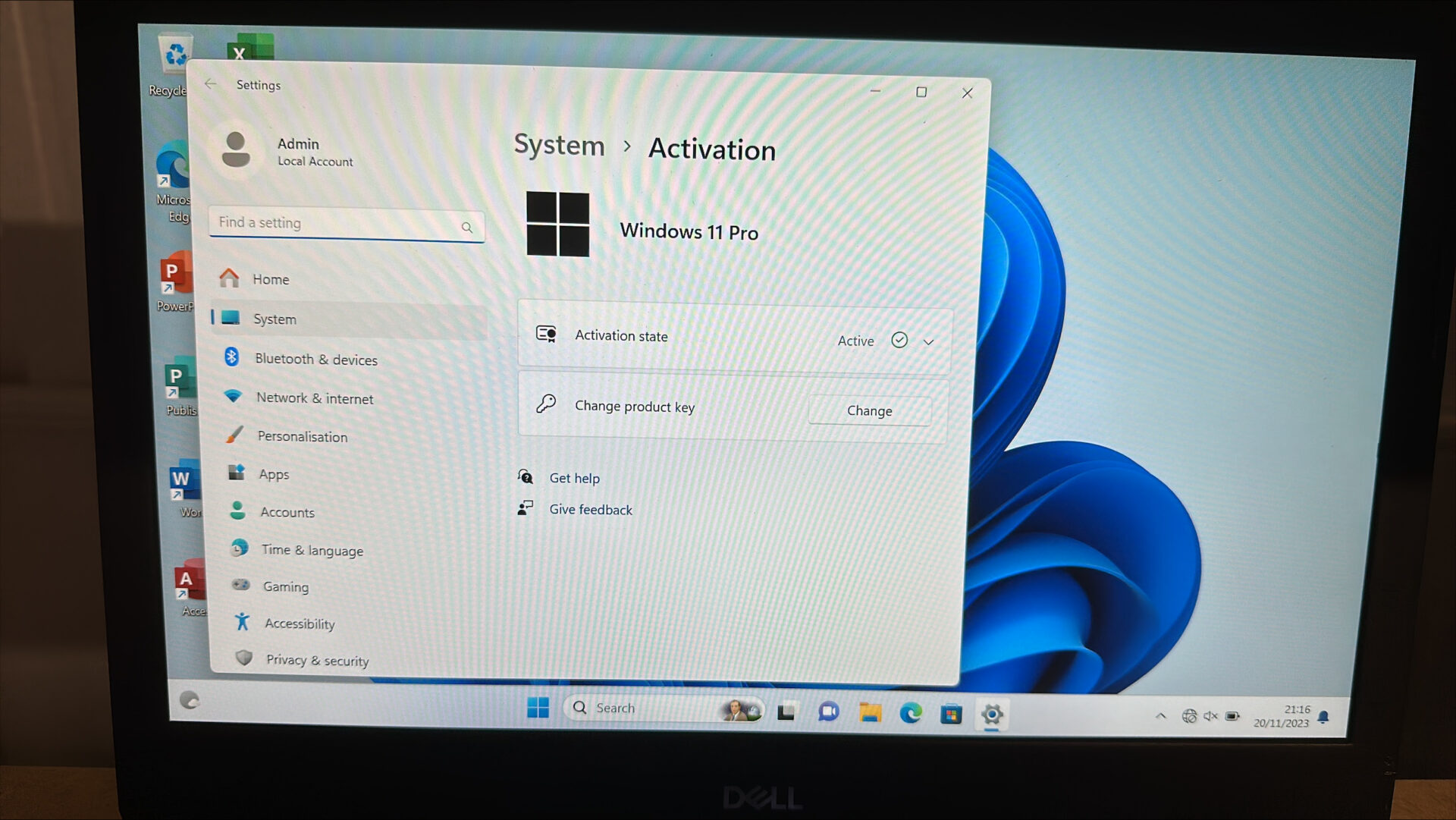Click the Windows logo next to Windows 11 Pro
1456x820 pixels.
(557, 224)
